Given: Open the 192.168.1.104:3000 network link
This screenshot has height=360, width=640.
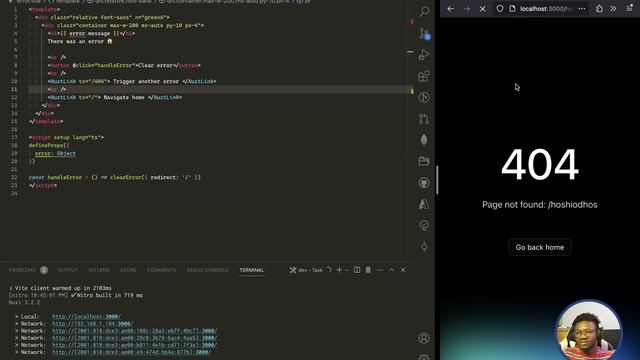Looking at the screenshot, I should click(x=93, y=324).
